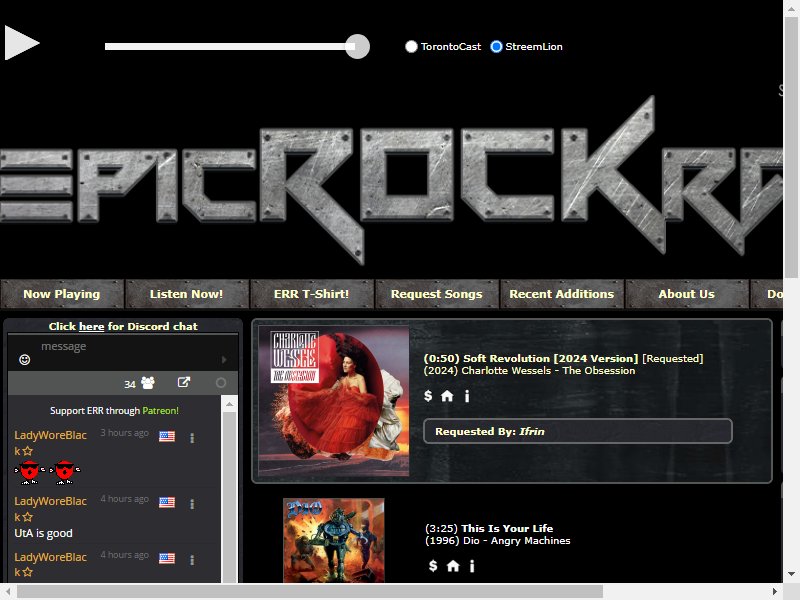Adjust the volume slider handle
This screenshot has width=800, height=600.
tap(357, 46)
